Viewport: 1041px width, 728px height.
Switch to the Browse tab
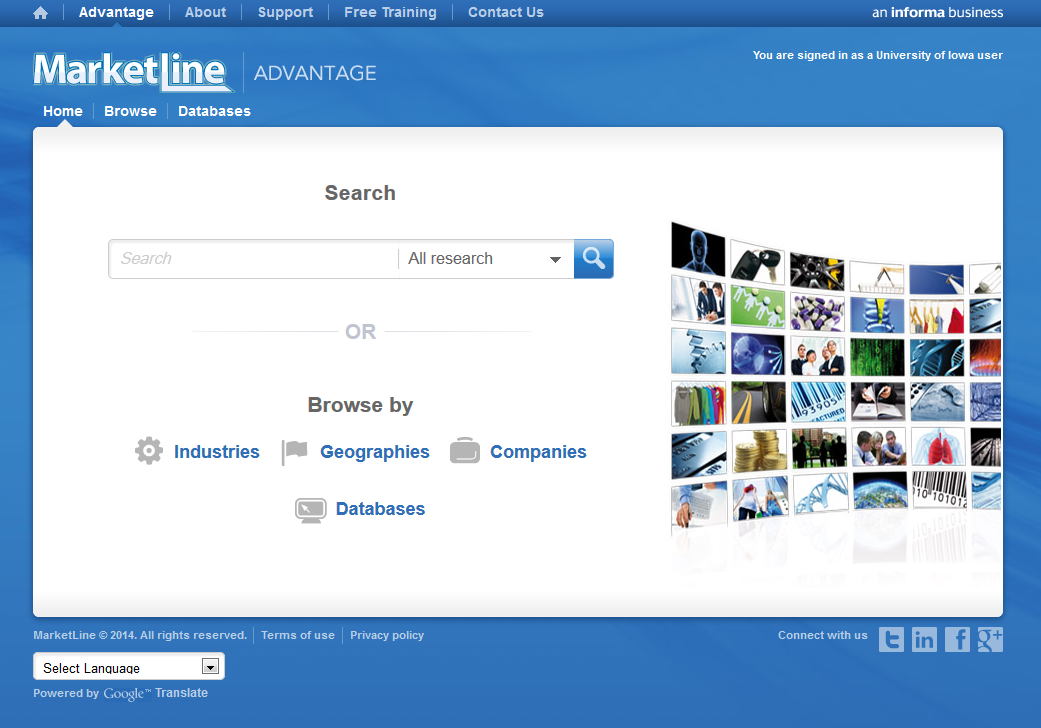pos(130,111)
